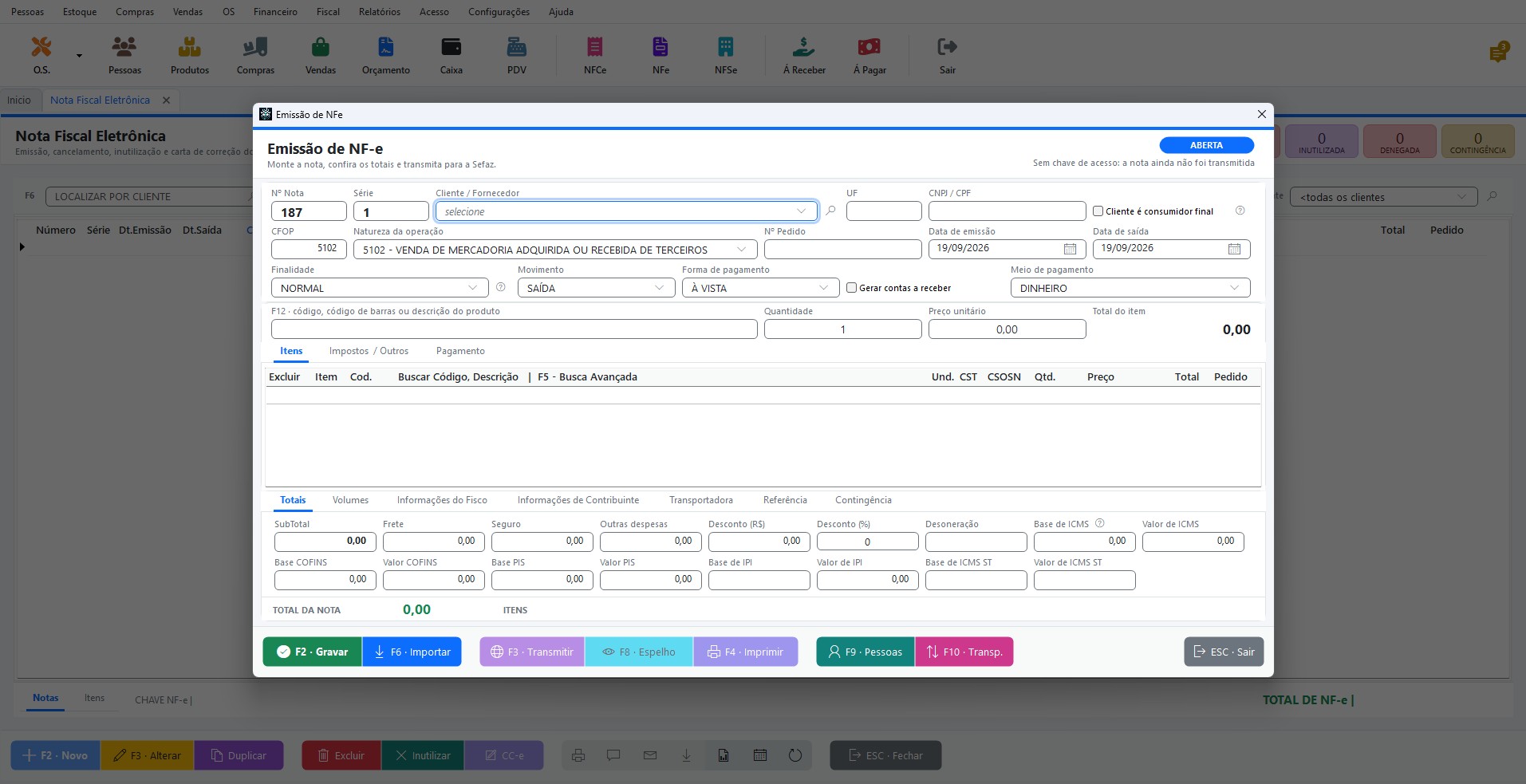Click ESC · Sair button in dialog

1224,652
